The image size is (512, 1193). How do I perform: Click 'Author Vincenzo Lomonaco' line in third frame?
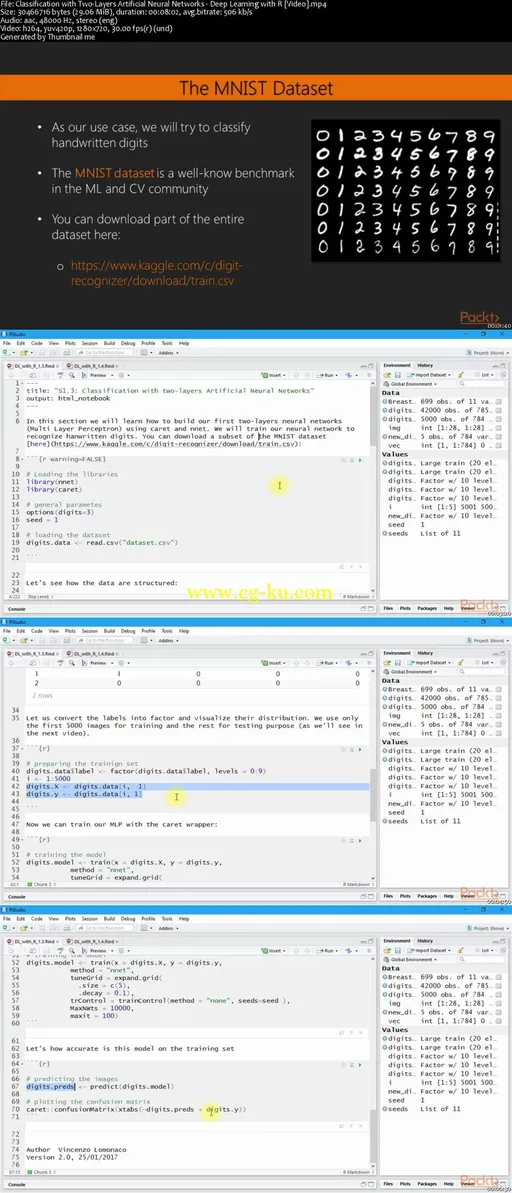click(75, 1150)
